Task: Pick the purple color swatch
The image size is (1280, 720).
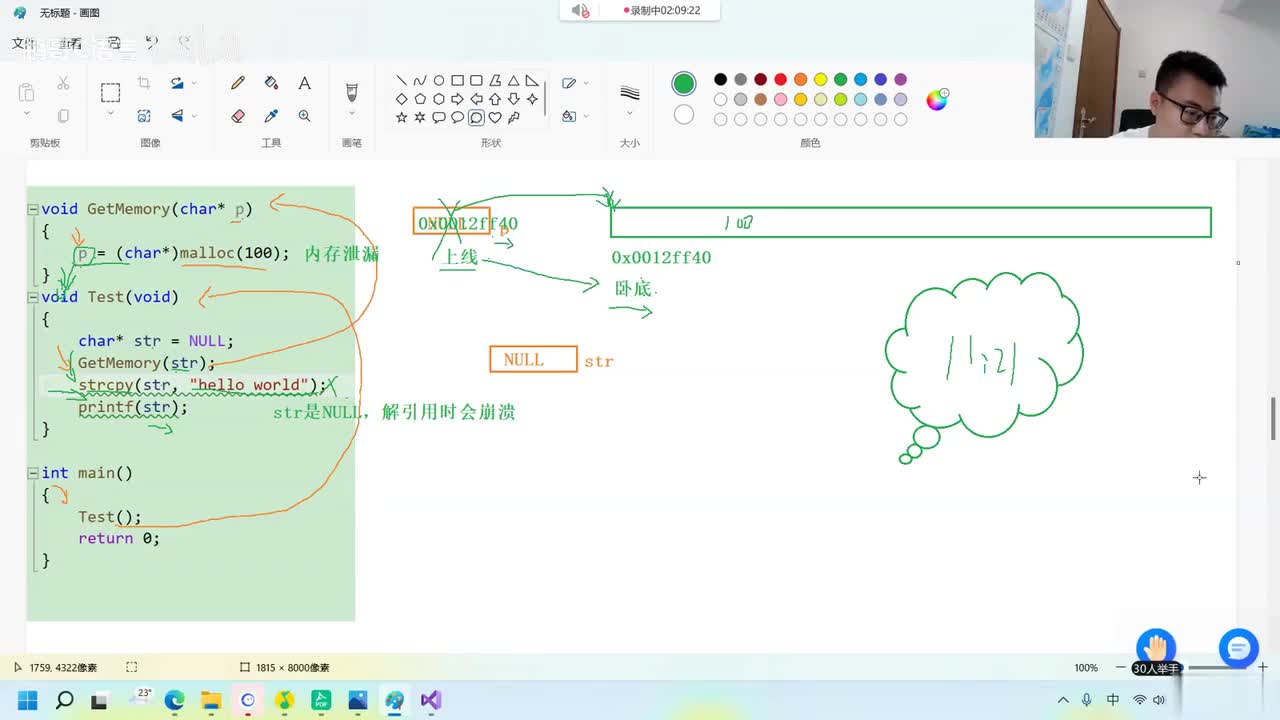Action: [900, 80]
